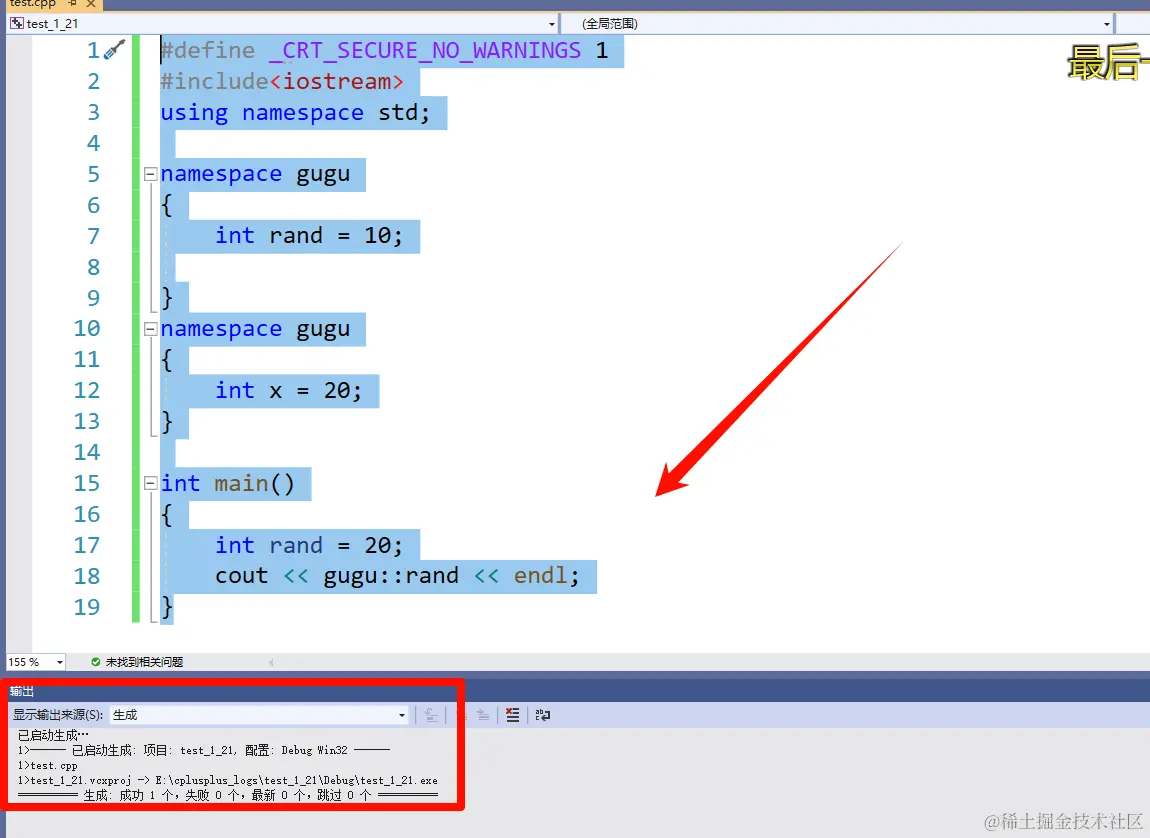Click the Clear All output icon
Viewport: 1150px width, 838px height.
click(513, 715)
